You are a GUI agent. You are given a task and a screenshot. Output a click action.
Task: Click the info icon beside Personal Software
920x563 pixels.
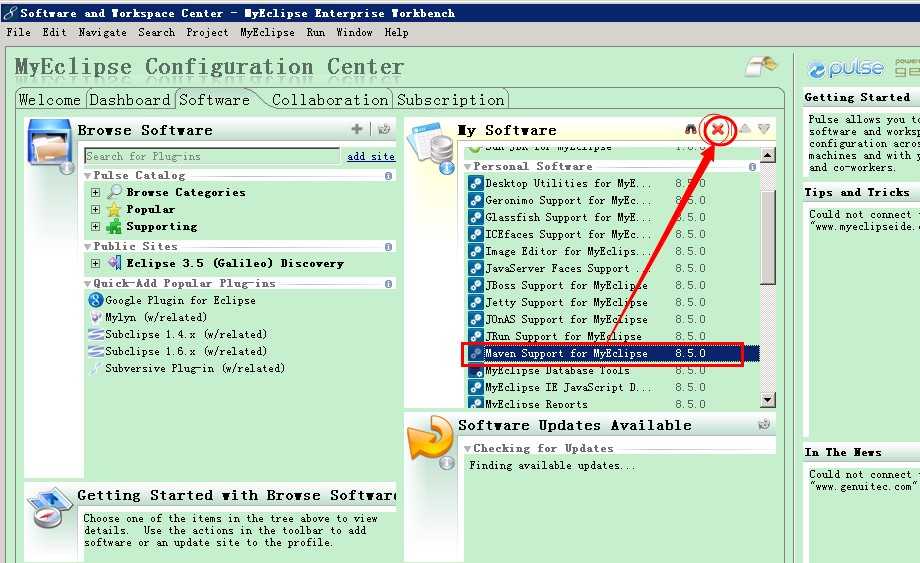752,167
